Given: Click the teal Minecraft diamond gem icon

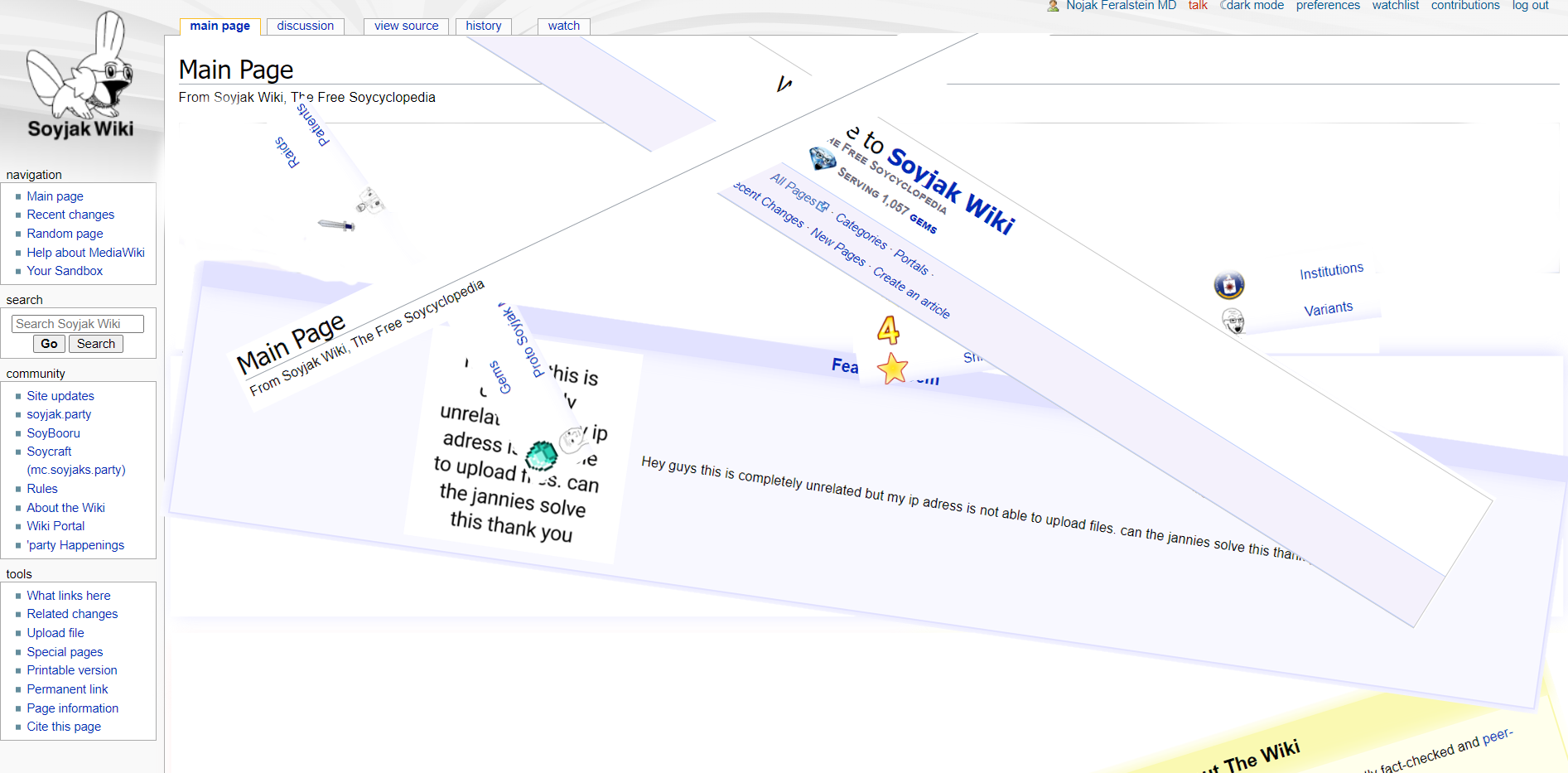Looking at the screenshot, I should [542, 455].
